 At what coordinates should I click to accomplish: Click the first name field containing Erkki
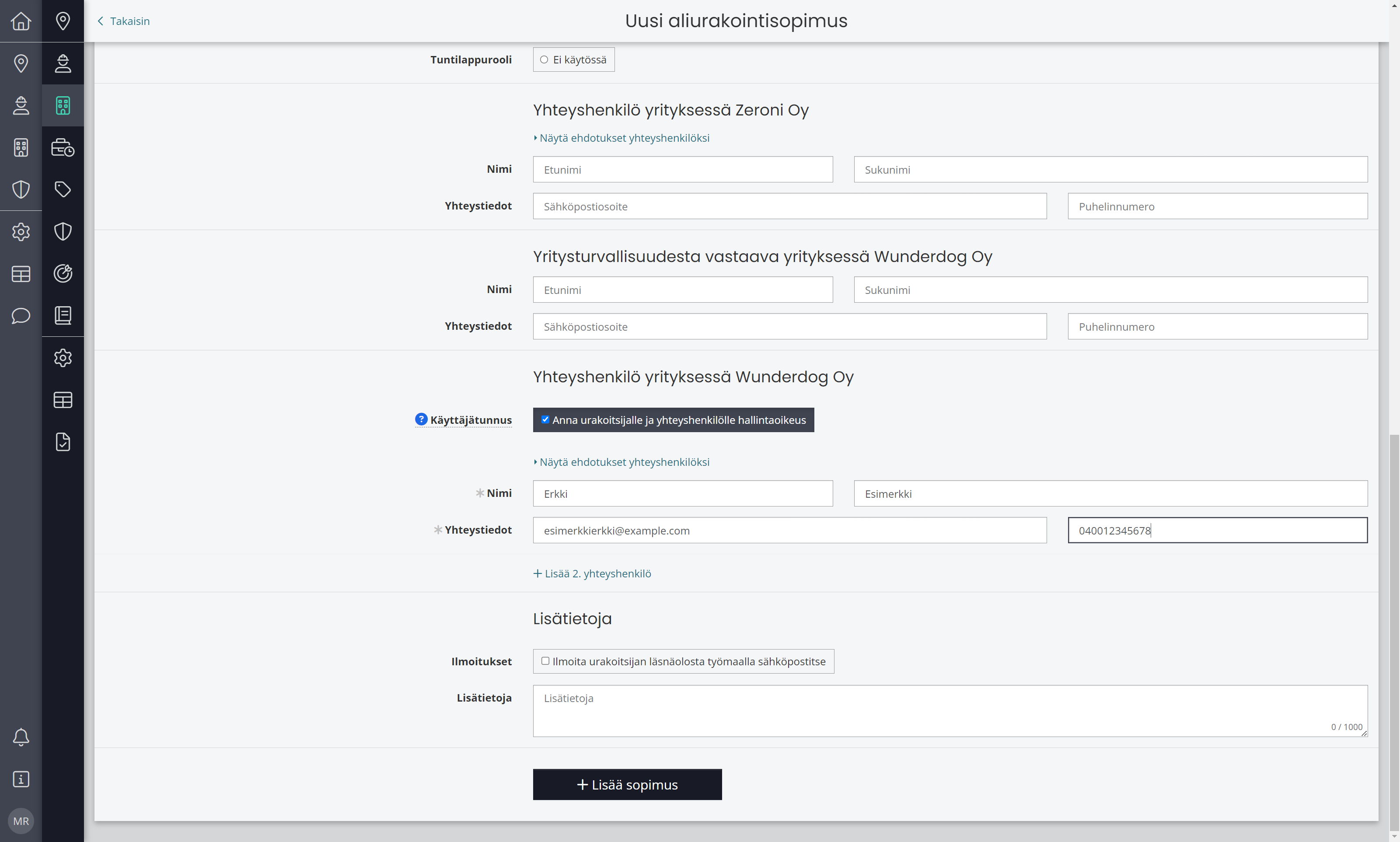(x=683, y=494)
